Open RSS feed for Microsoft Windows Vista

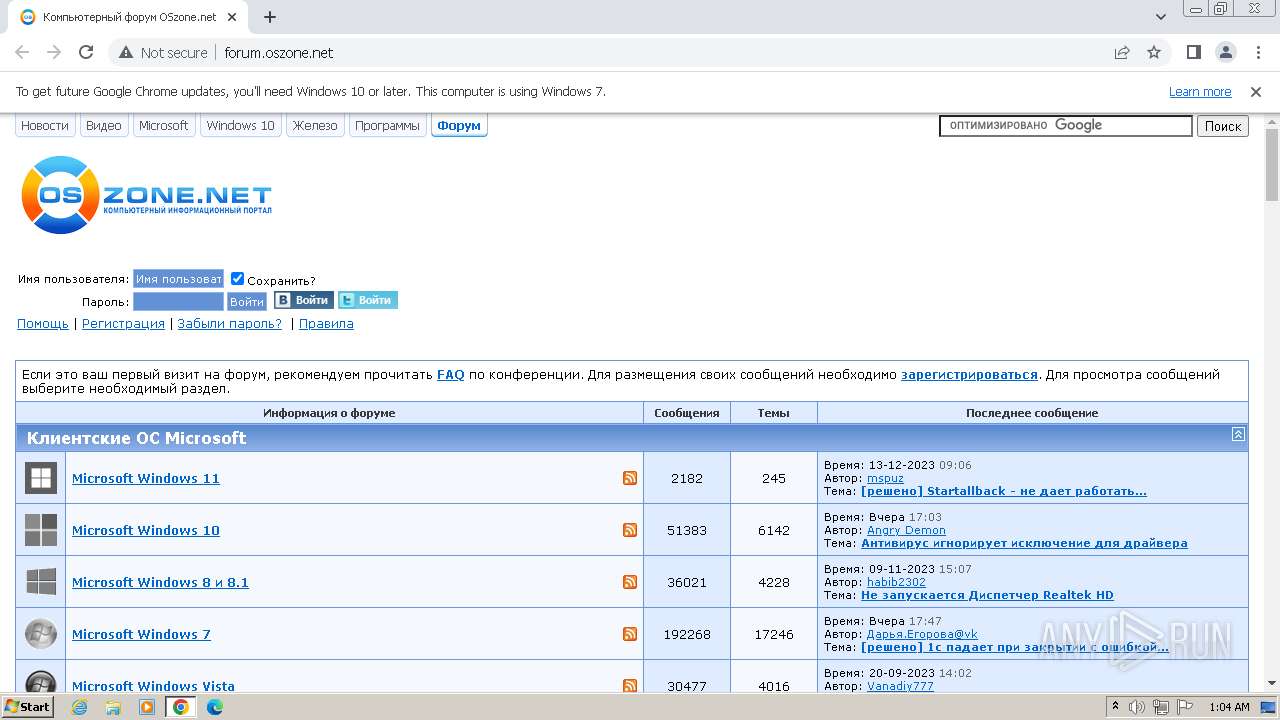[x=630, y=686]
